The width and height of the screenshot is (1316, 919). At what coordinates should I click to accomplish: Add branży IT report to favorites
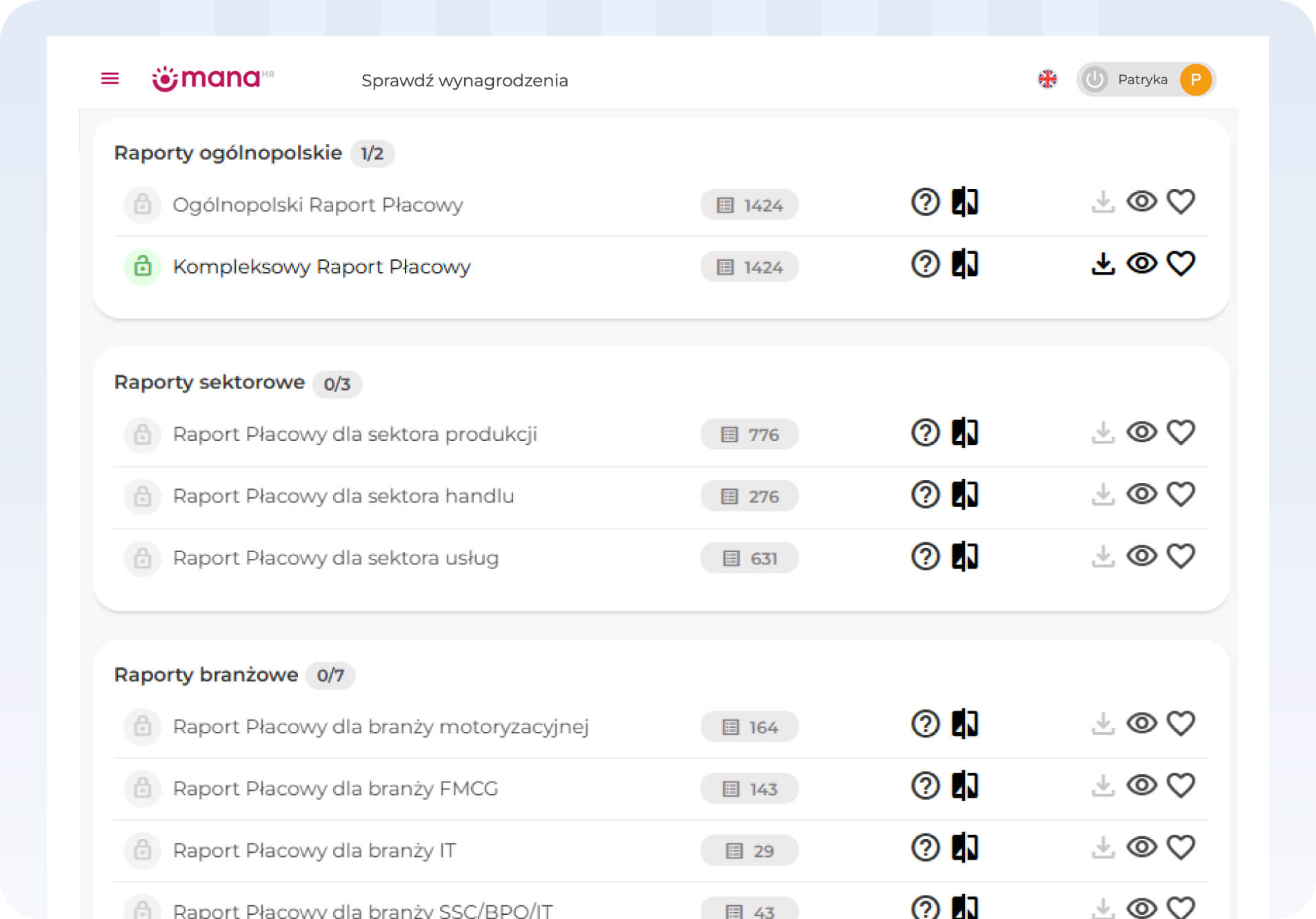tap(1180, 848)
